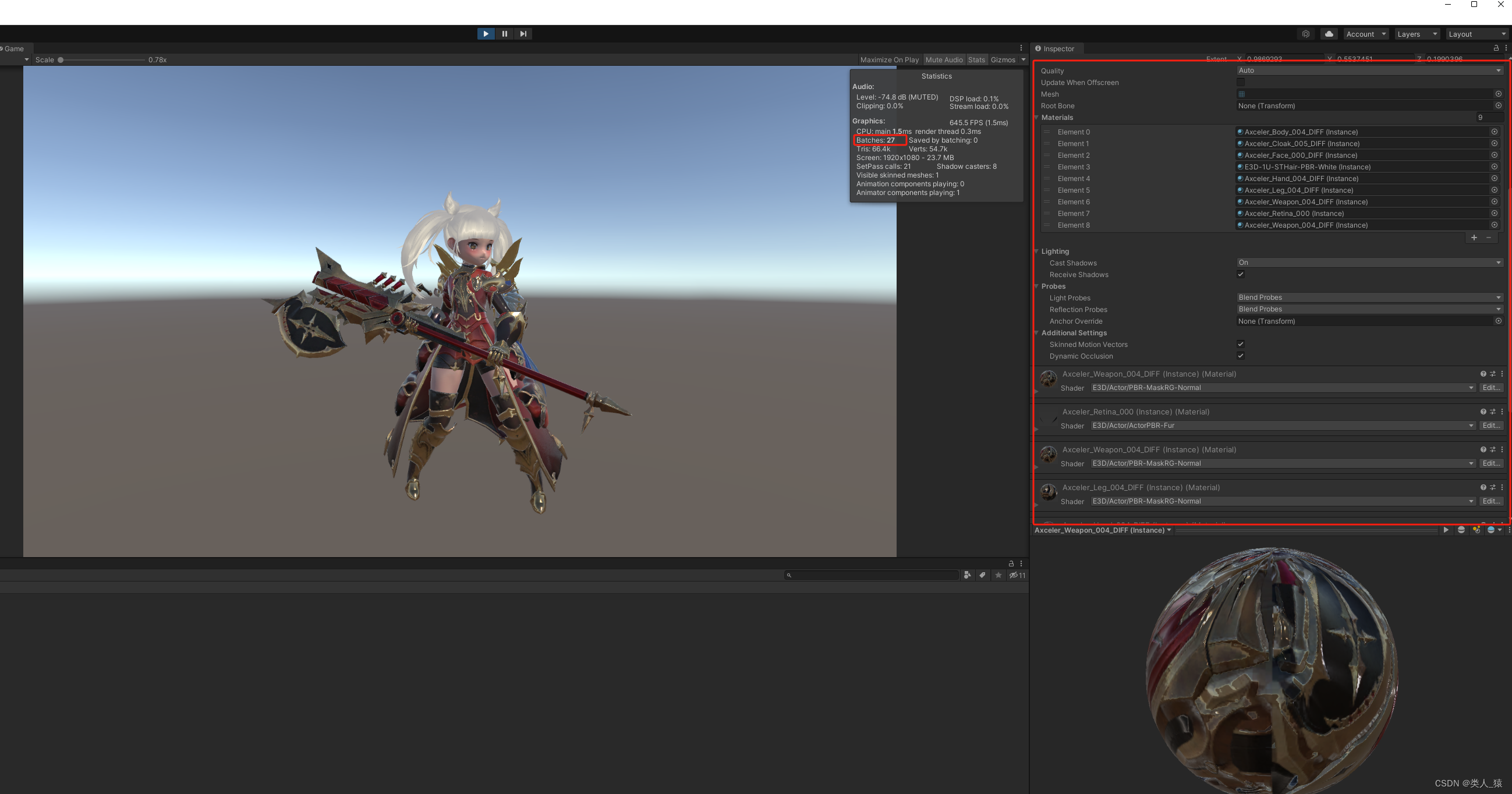Image resolution: width=1512 pixels, height=794 pixels.
Task: Click the object picker for Element 7
Action: 1495,213
